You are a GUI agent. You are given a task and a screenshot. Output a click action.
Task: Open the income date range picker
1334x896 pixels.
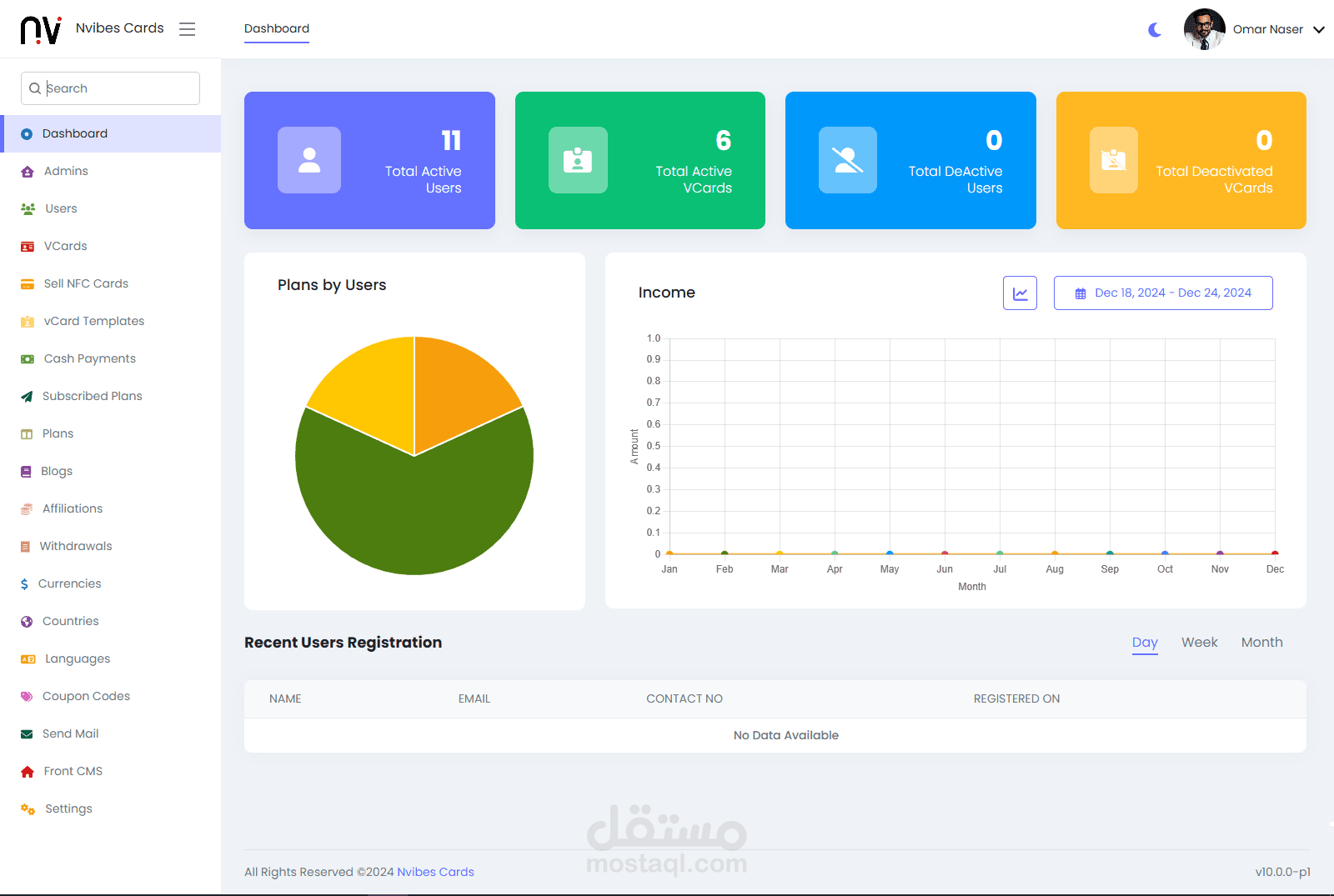tap(1163, 293)
